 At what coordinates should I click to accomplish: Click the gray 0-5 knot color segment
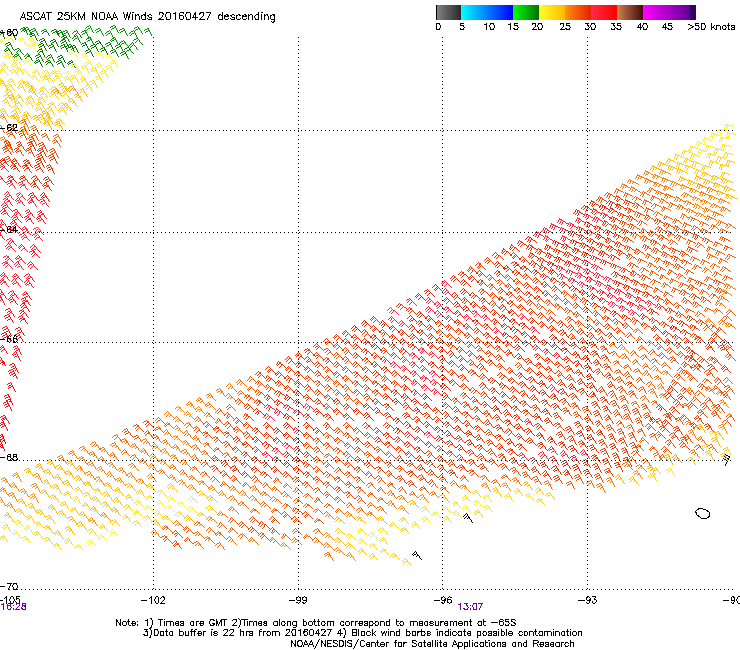pyautogui.click(x=448, y=12)
